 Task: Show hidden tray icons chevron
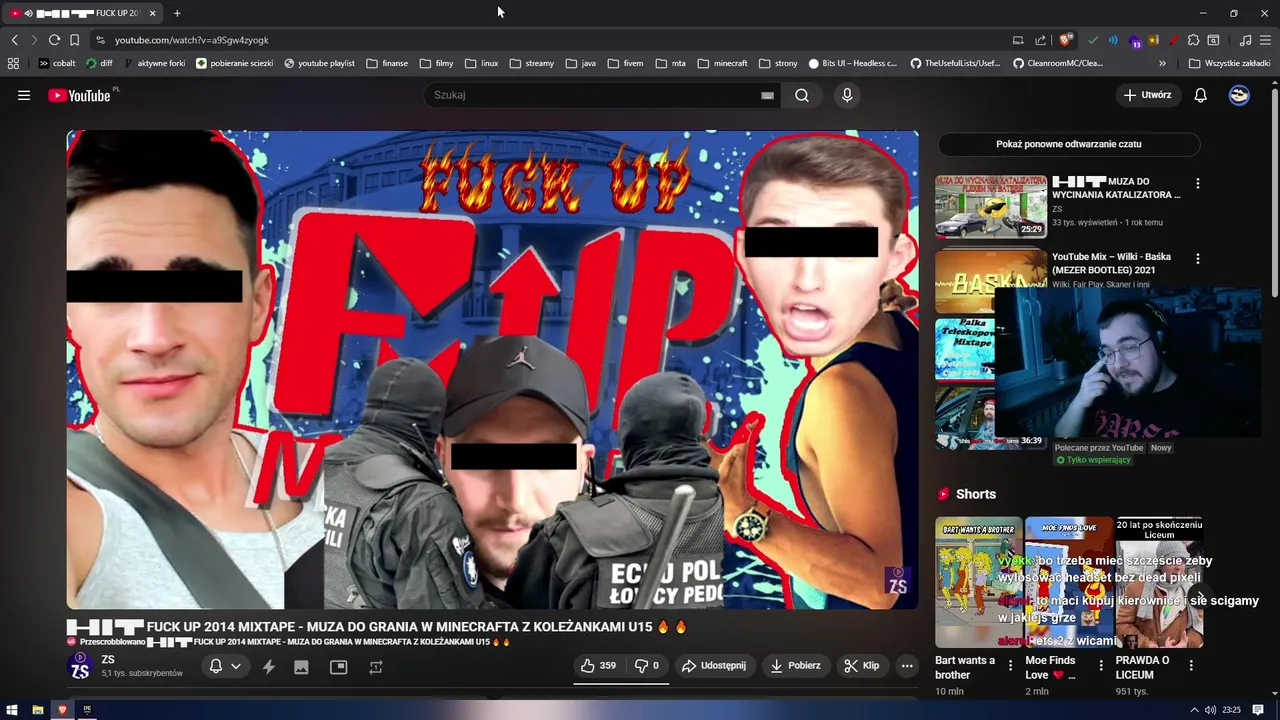click(1193, 710)
